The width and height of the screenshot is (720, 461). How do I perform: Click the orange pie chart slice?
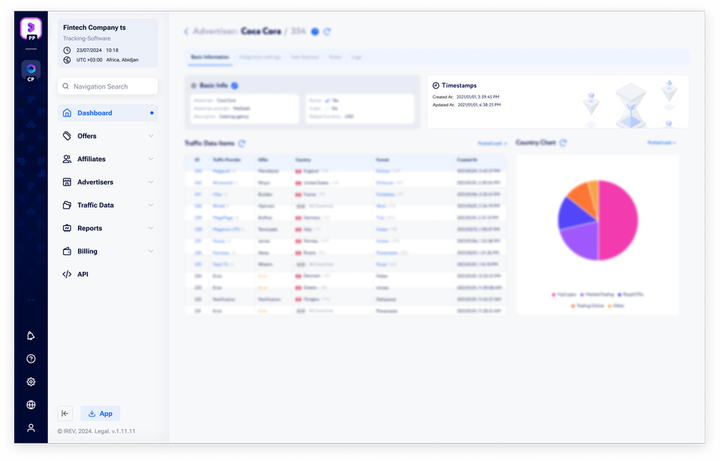(580, 195)
